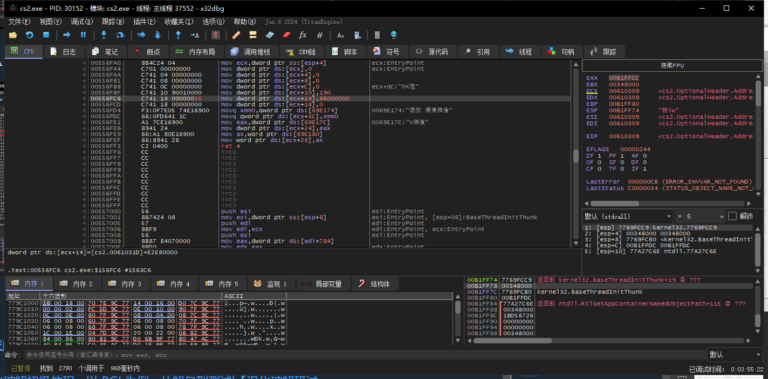This screenshot has width=768, height=379.
Task: Select the 内存 2 dump tab
Action: (x=78, y=284)
